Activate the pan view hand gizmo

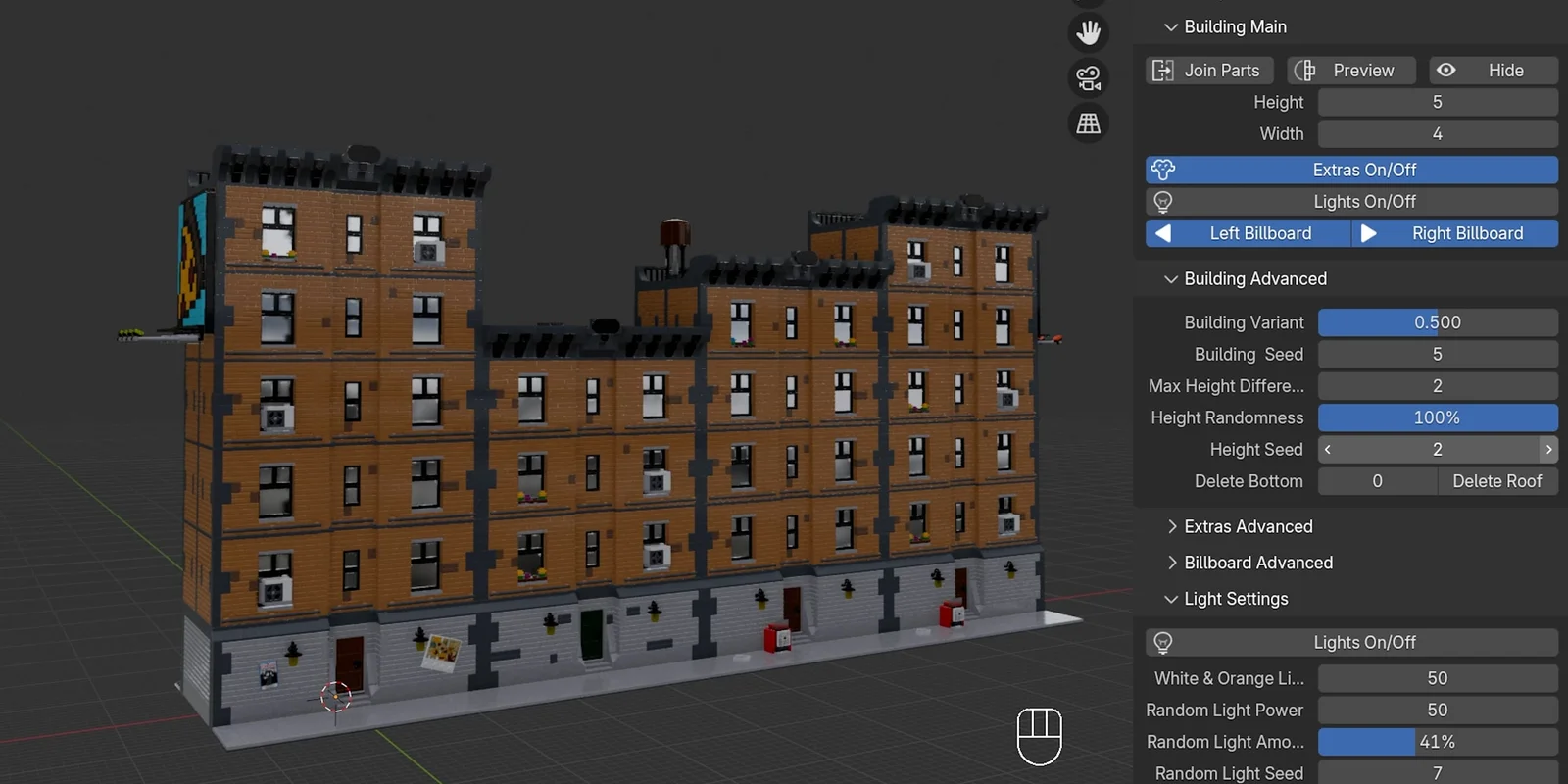1088,32
